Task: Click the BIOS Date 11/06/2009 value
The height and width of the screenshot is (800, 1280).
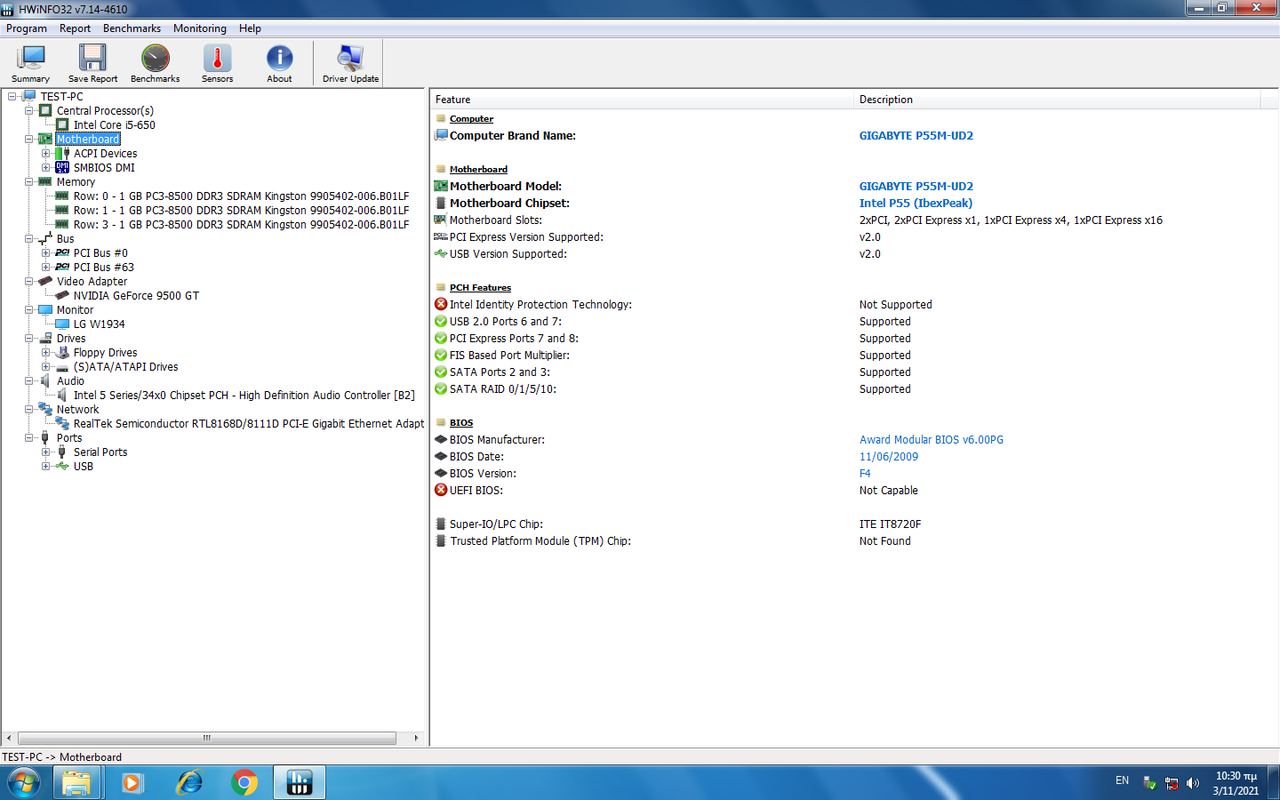Action: 888,457
